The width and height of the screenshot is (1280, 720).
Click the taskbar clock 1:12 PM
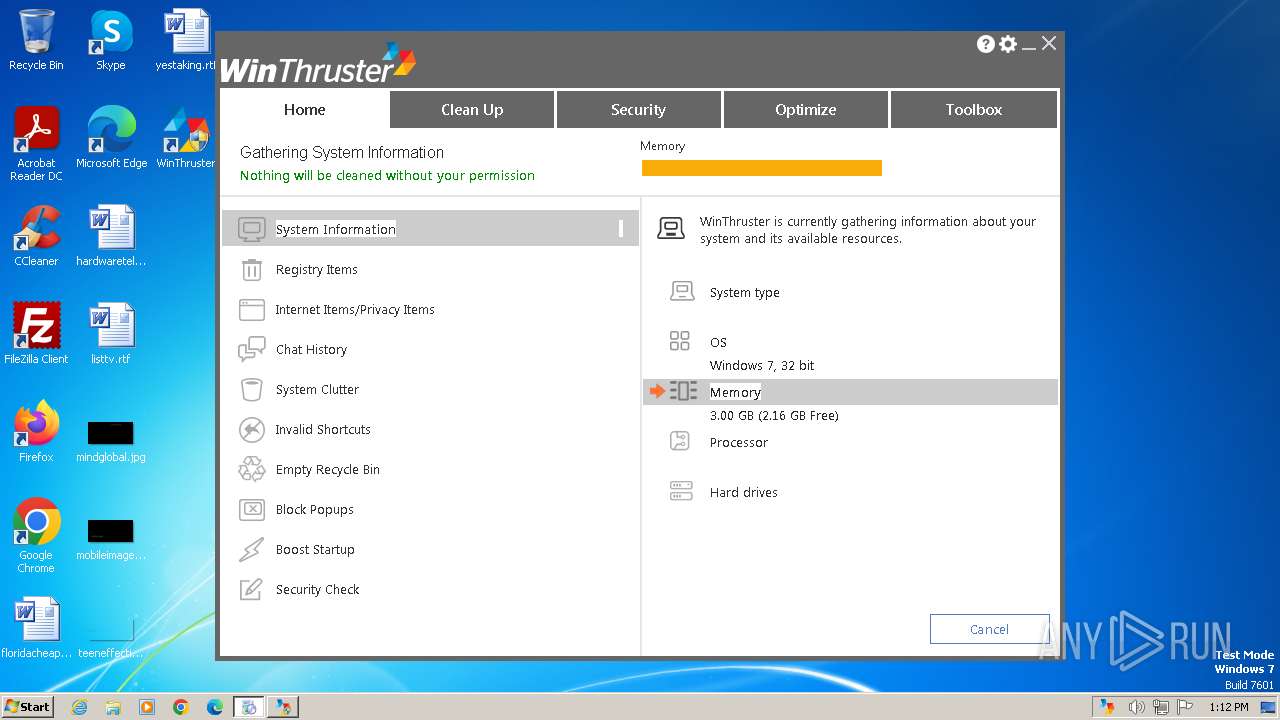click(1229, 707)
